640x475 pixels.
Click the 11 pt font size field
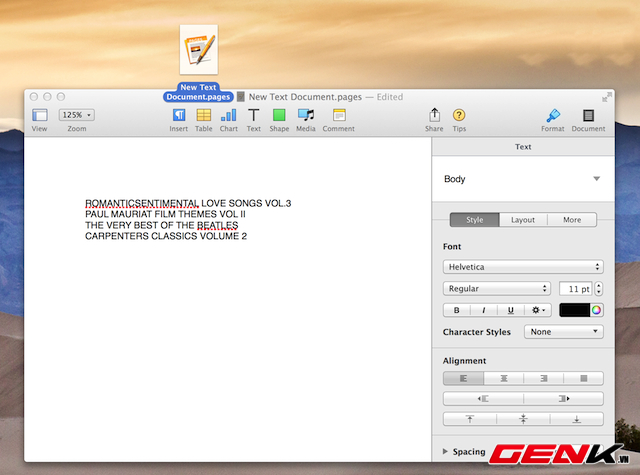576,289
